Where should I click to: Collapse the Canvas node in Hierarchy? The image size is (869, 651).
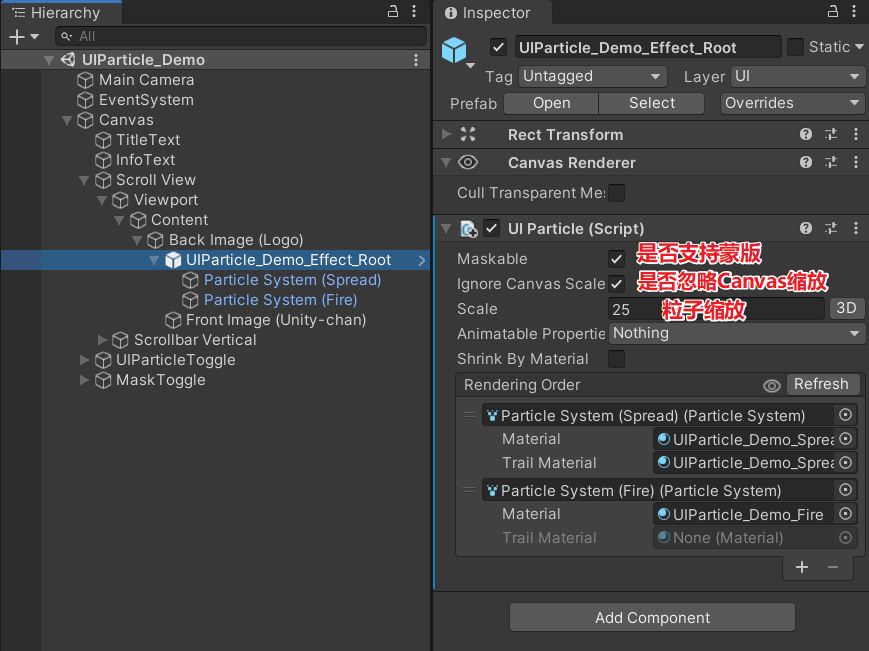[x=67, y=120]
